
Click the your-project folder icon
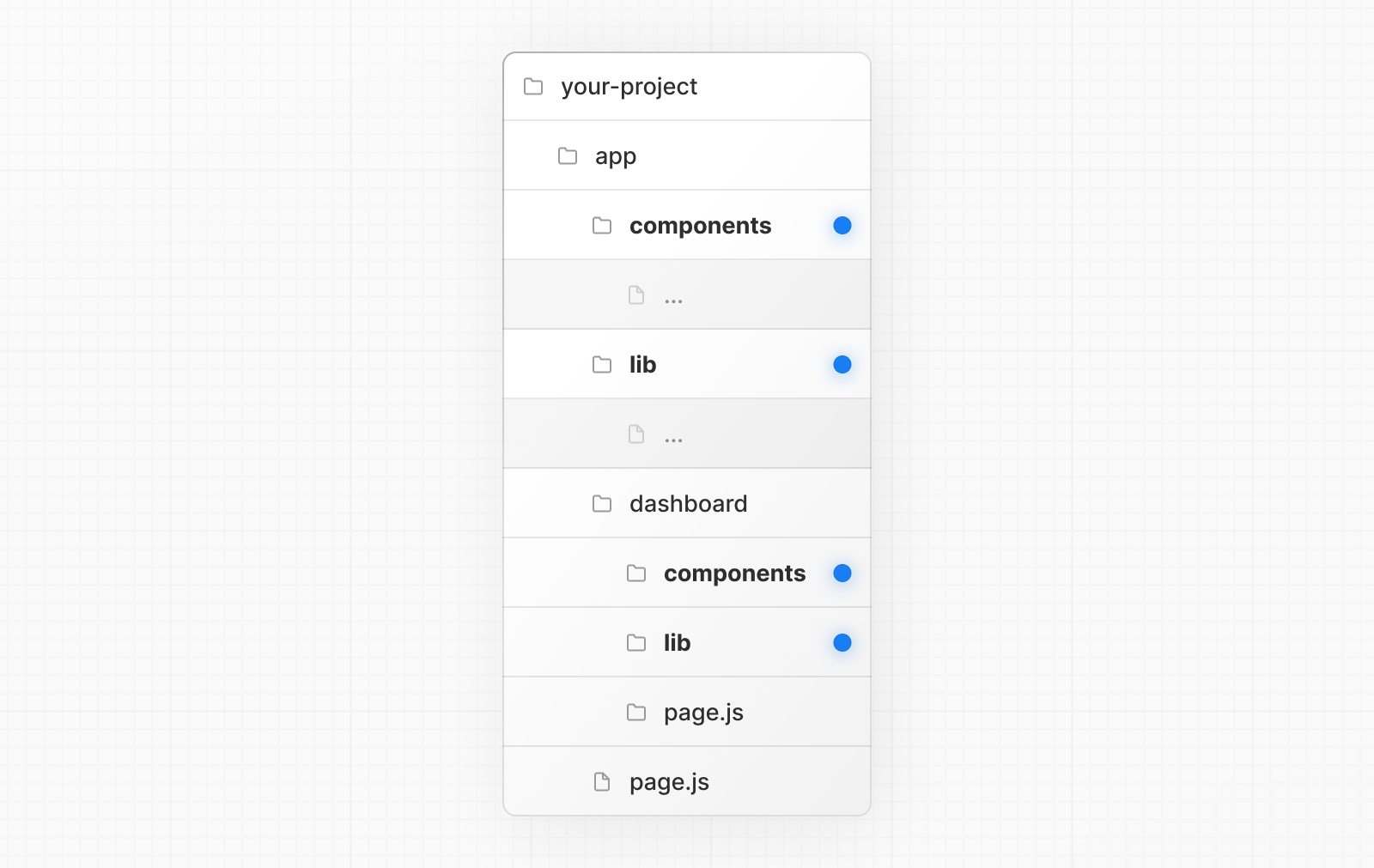pyautogui.click(x=533, y=87)
